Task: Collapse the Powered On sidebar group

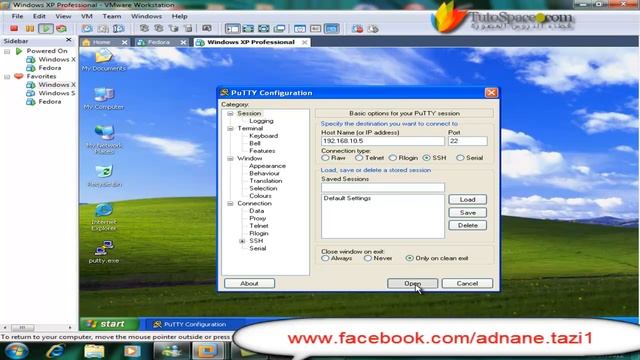Action: coord(7,51)
